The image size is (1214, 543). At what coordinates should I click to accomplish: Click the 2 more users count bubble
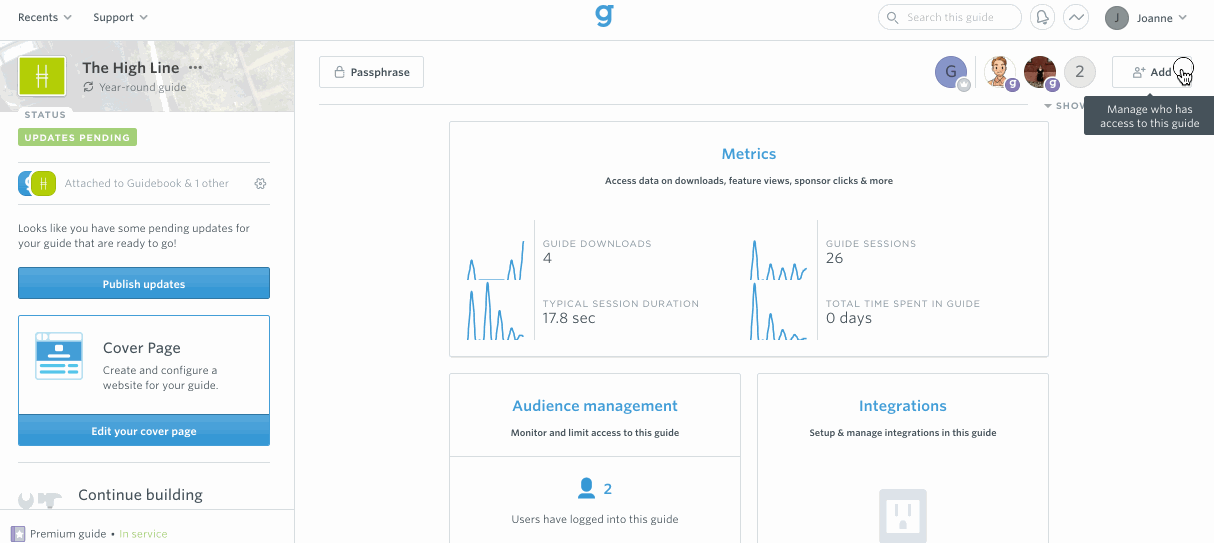click(1079, 72)
